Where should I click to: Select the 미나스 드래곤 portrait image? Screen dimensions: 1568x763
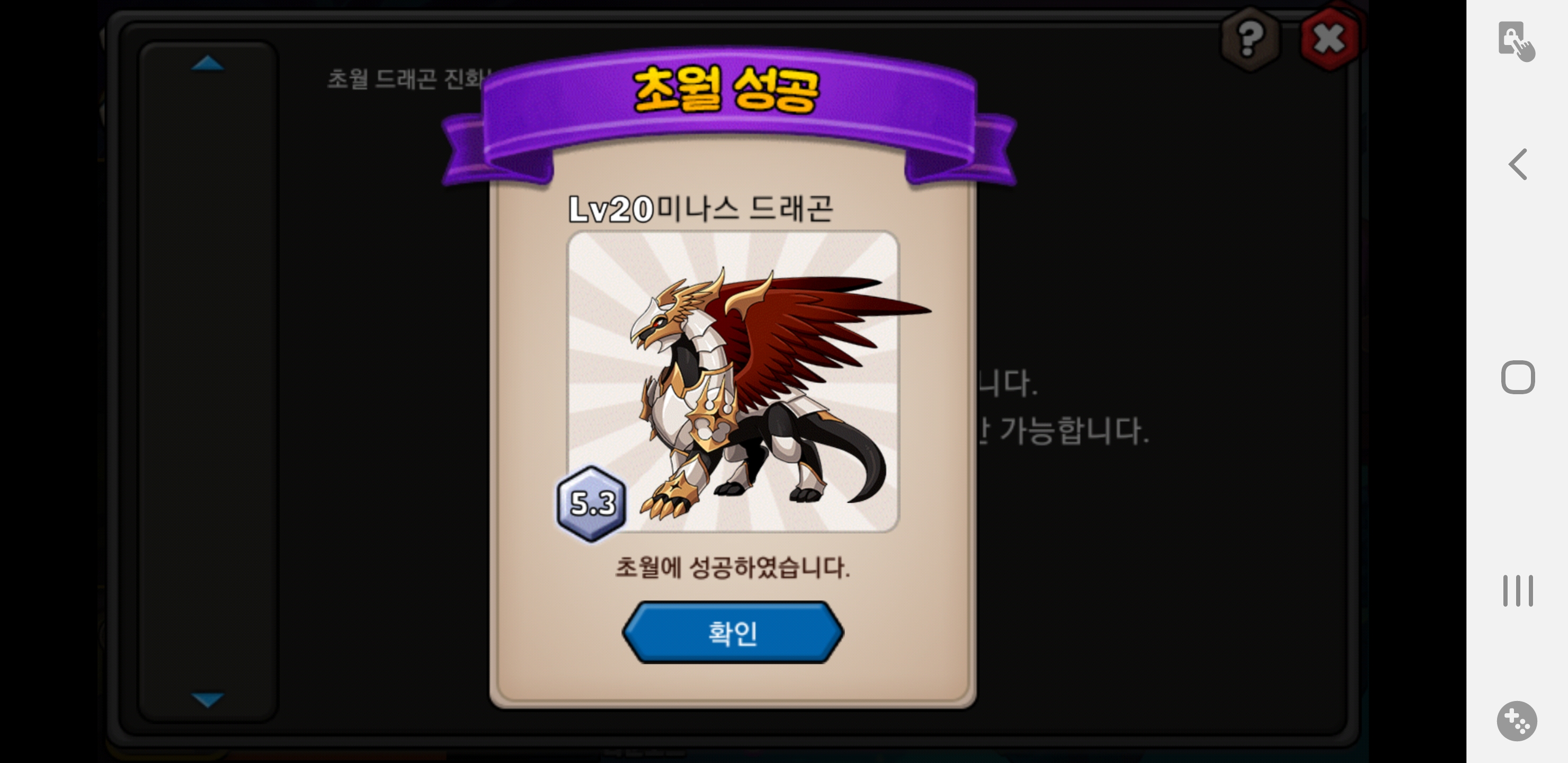pyautogui.click(x=733, y=382)
